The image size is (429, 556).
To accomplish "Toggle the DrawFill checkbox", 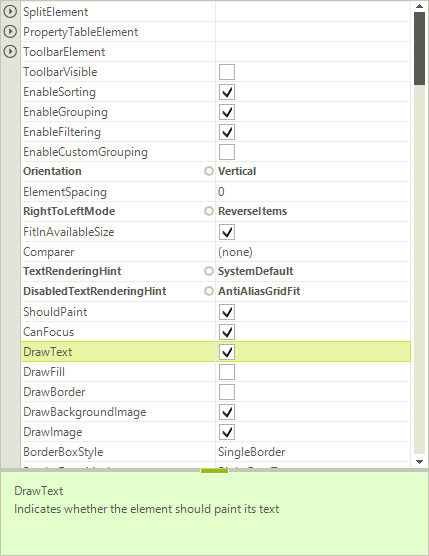I will pos(227,372).
